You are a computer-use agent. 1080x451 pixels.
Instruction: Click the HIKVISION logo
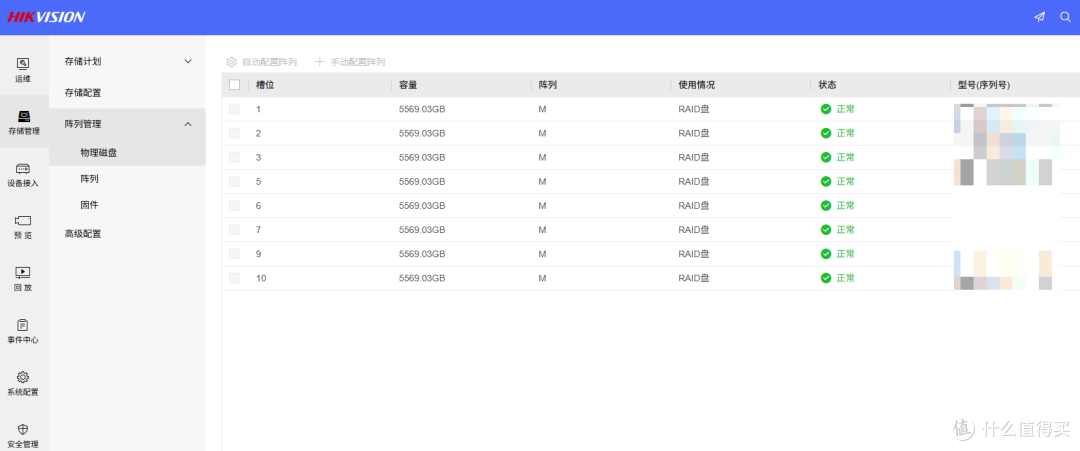(46, 17)
